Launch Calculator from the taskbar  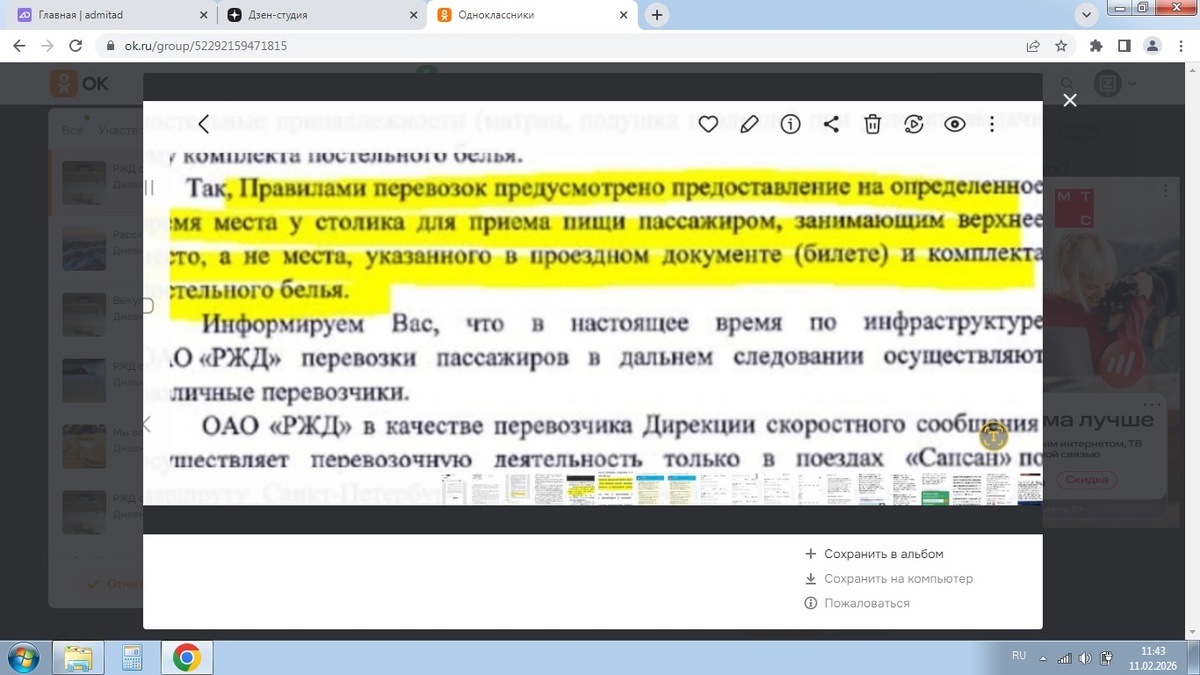click(x=131, y=657)
